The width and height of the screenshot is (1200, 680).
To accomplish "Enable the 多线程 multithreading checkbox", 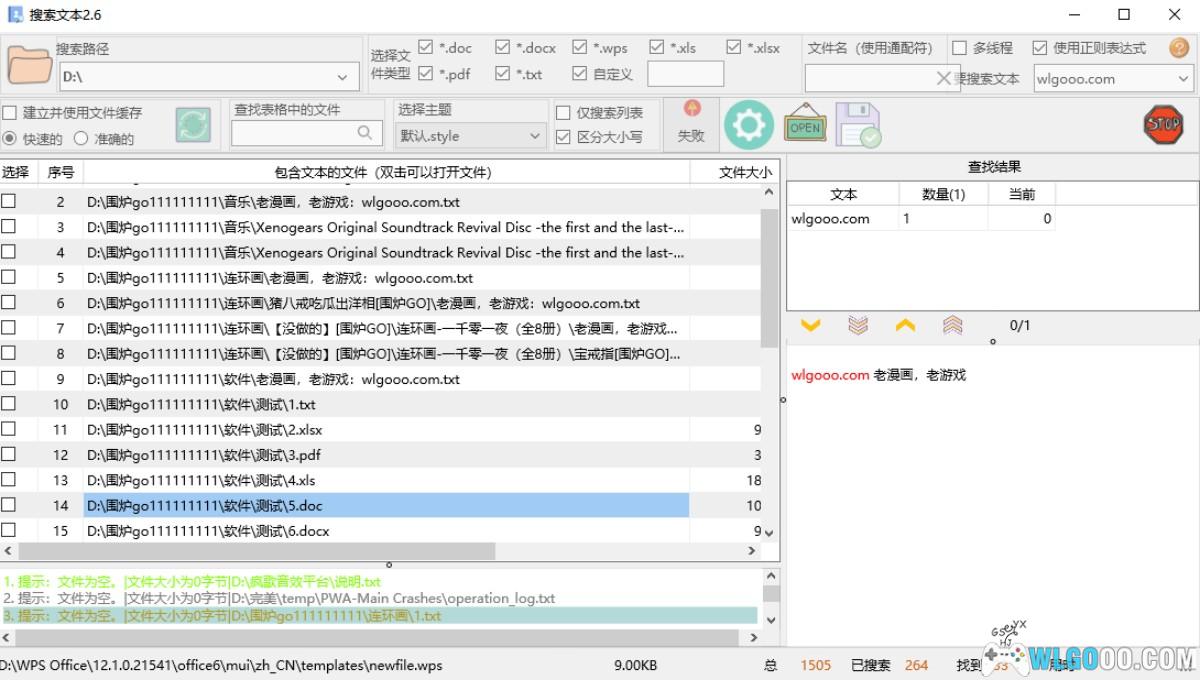I will pyautogui.click(x=960, y=48).
